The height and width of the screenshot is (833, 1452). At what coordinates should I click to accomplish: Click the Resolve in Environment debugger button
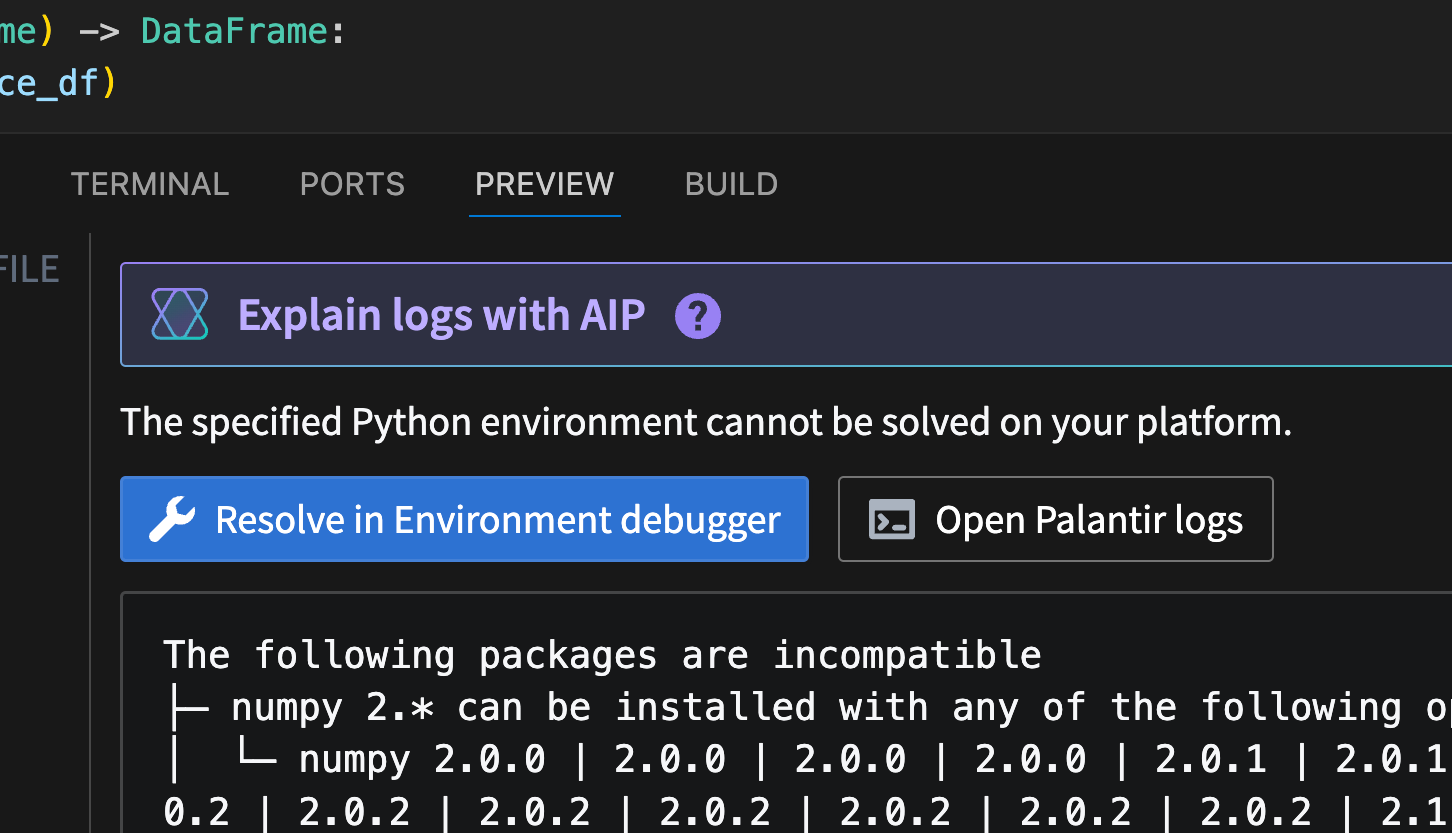464,519
